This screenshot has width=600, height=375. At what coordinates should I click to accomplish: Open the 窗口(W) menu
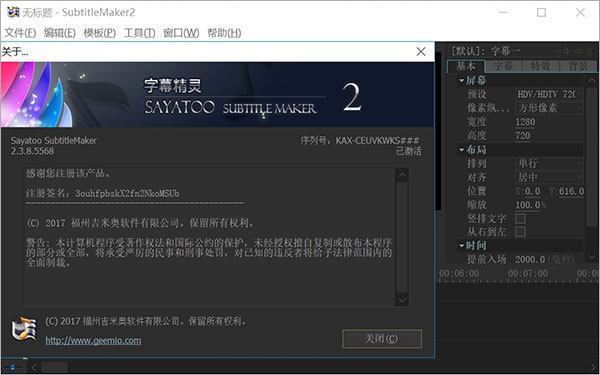pos(181,33)
